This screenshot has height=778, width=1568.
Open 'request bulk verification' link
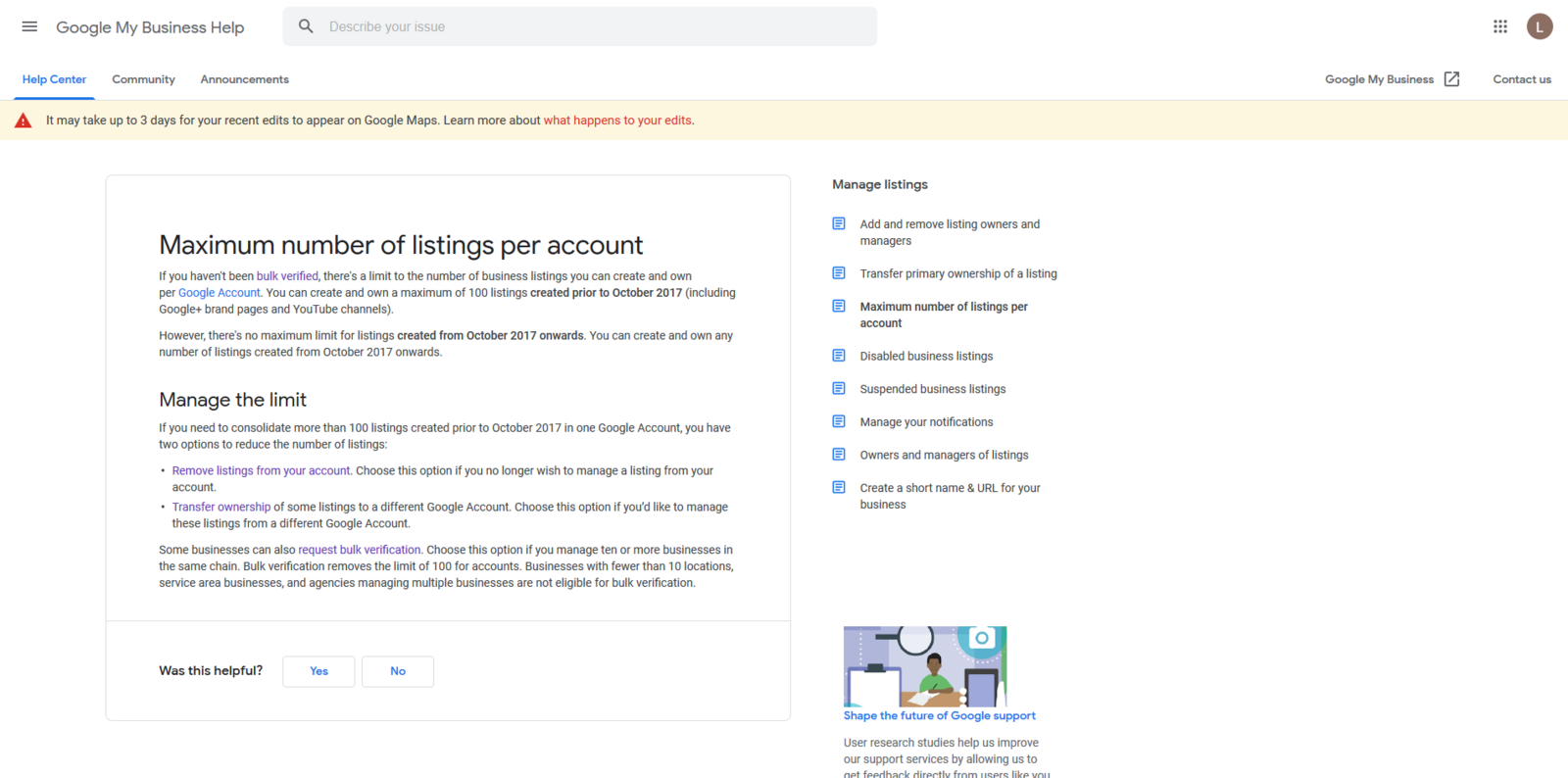[x=360, y=550]
